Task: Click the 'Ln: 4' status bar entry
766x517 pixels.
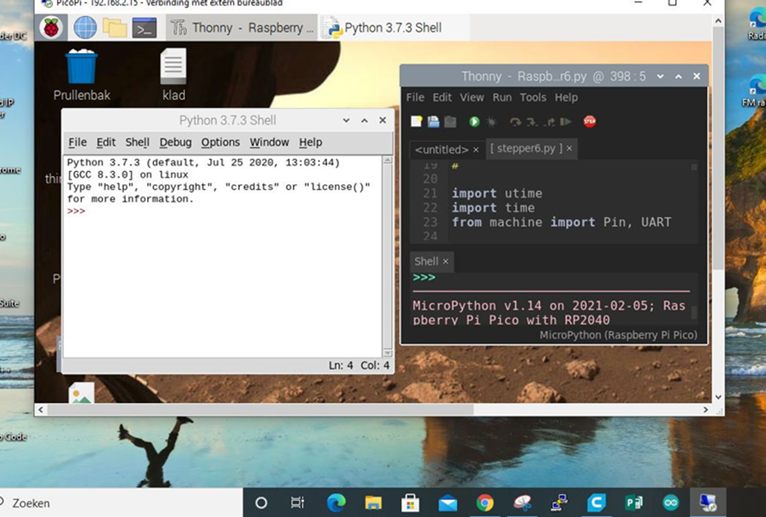Action: (340, 366)
